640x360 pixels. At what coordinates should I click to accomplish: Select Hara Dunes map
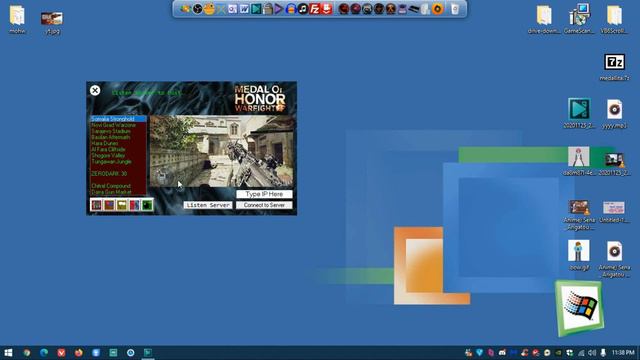[x=118, y=143]
